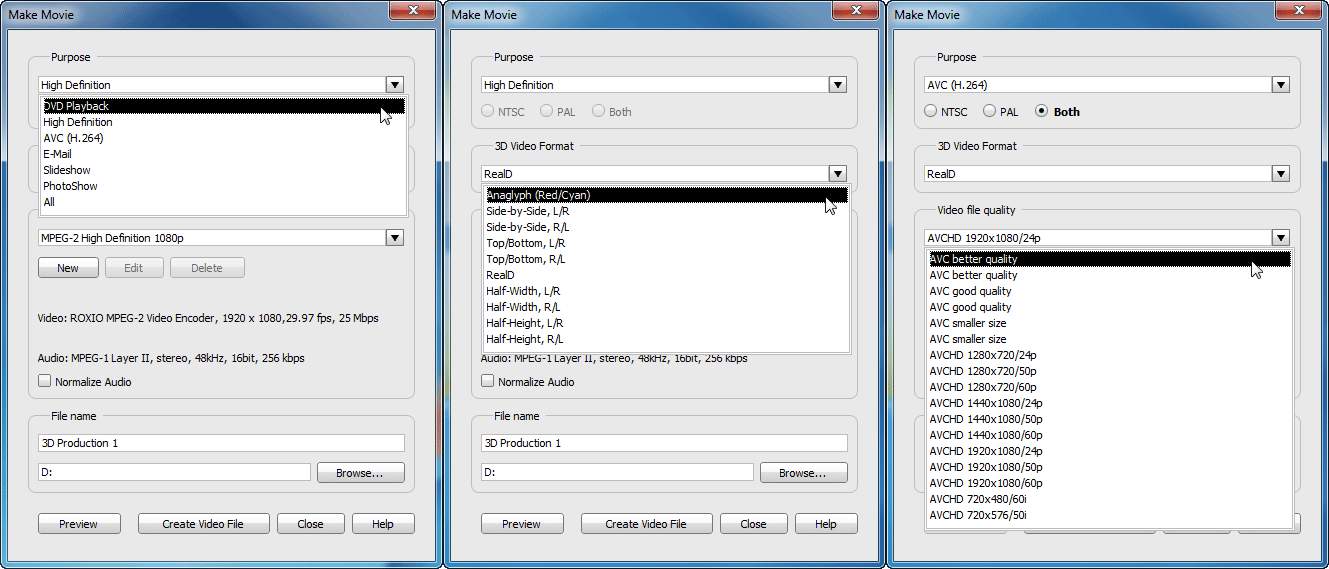
Task: Select Top/Bottom, R/L format
Action: [666, 259]
